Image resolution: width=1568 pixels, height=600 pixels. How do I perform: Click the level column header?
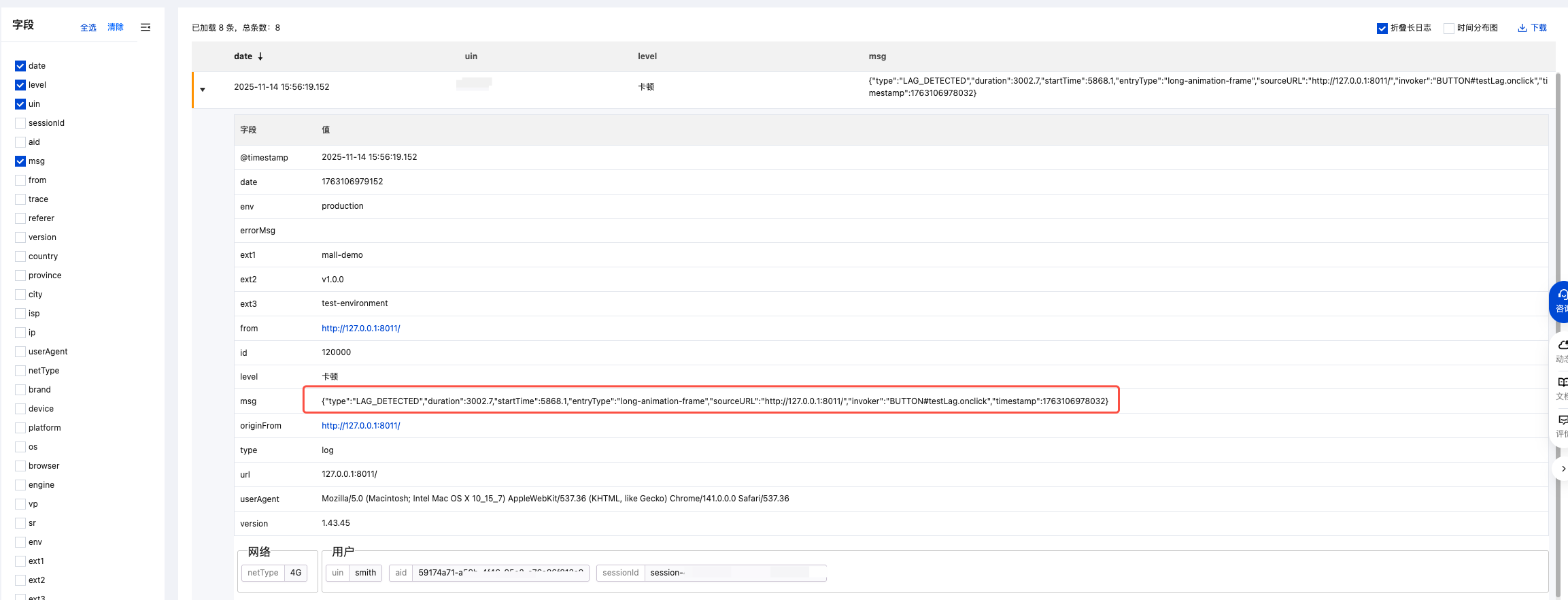point(647,56)
